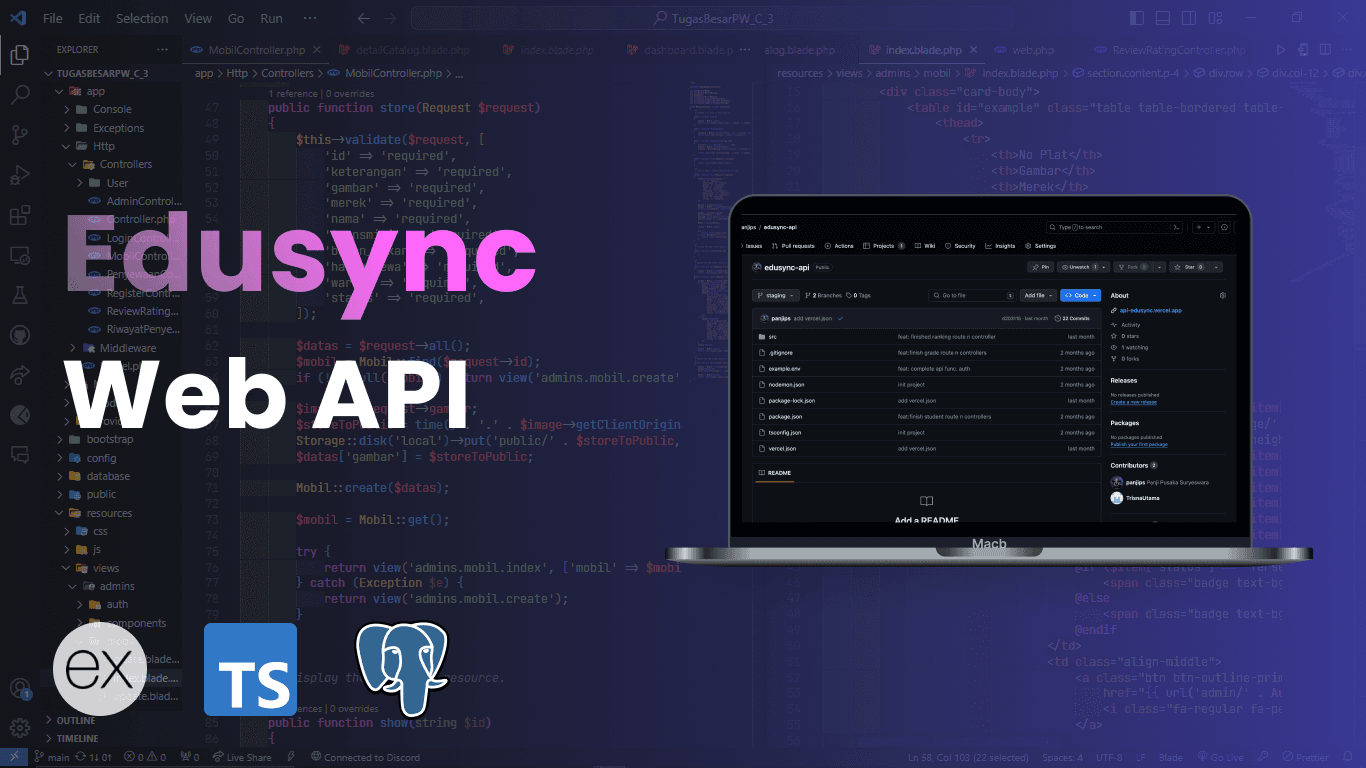1366x768 pixels.
Task: Open the Edit menu
Action: pos(89,18)
